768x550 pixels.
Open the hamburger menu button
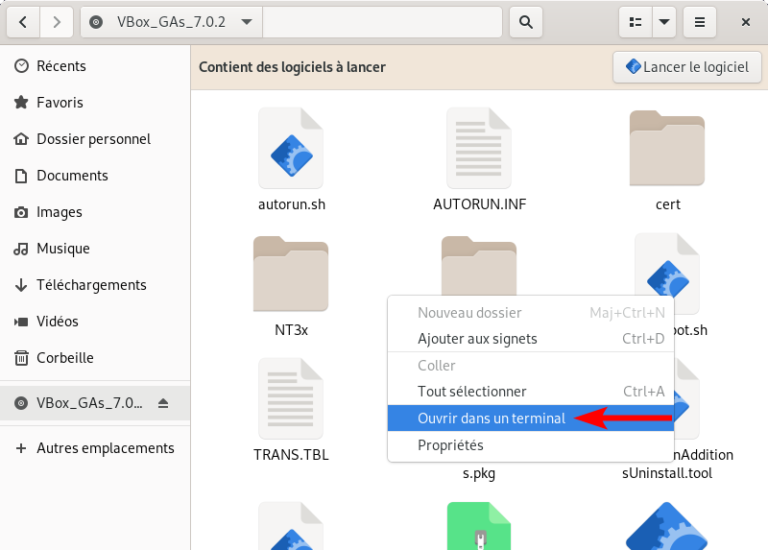point(699,22)
